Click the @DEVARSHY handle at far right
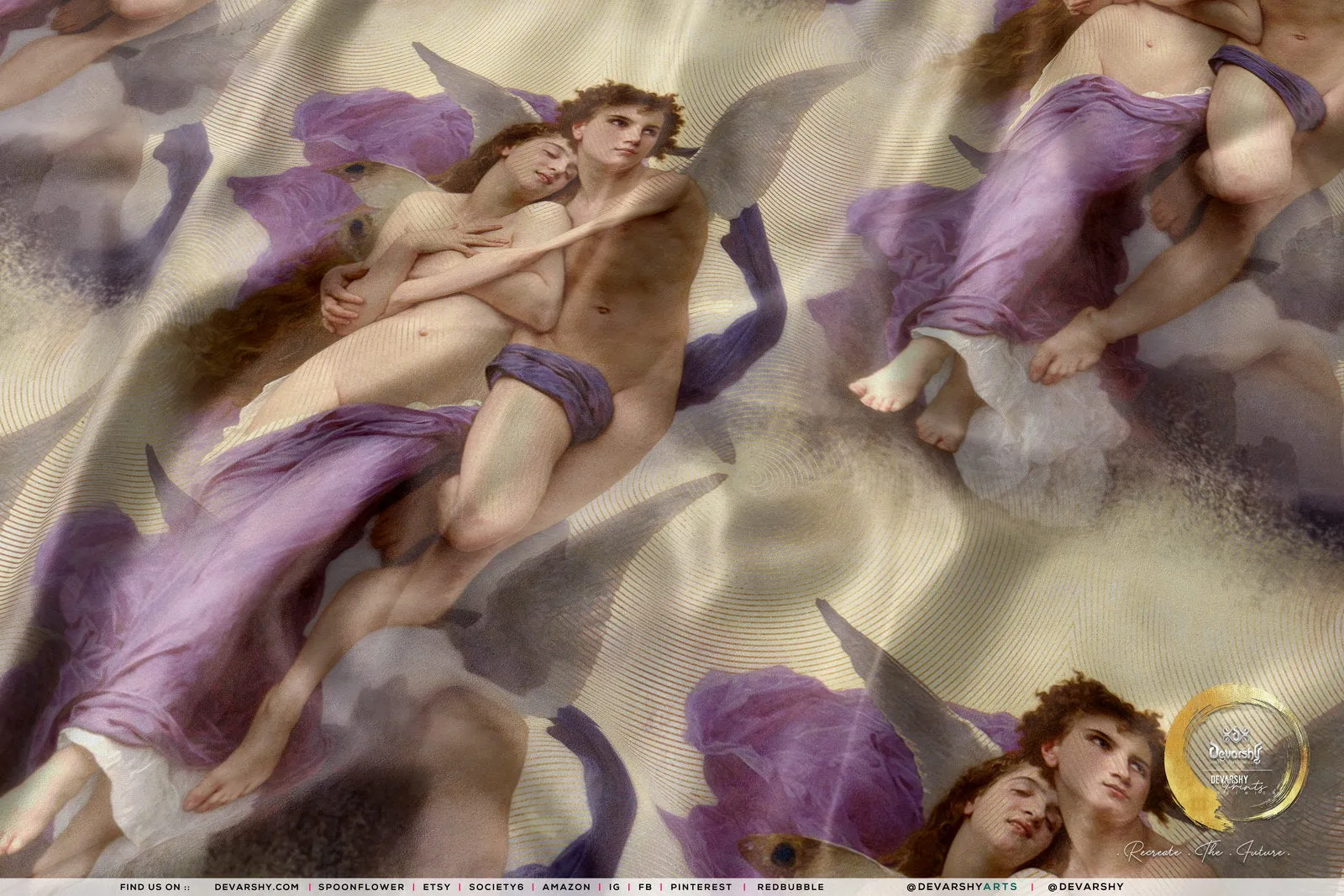 click(x=1085, y=887)
